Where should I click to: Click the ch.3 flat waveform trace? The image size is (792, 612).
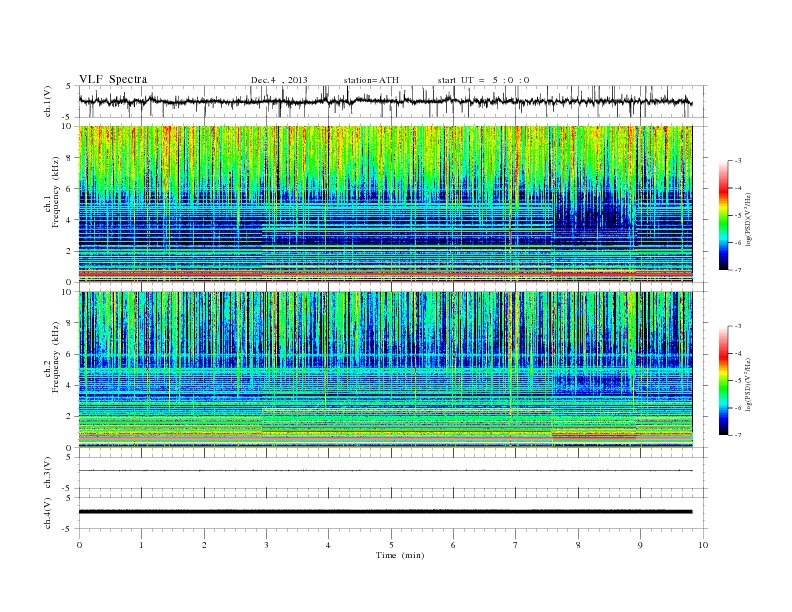point(386,471)
